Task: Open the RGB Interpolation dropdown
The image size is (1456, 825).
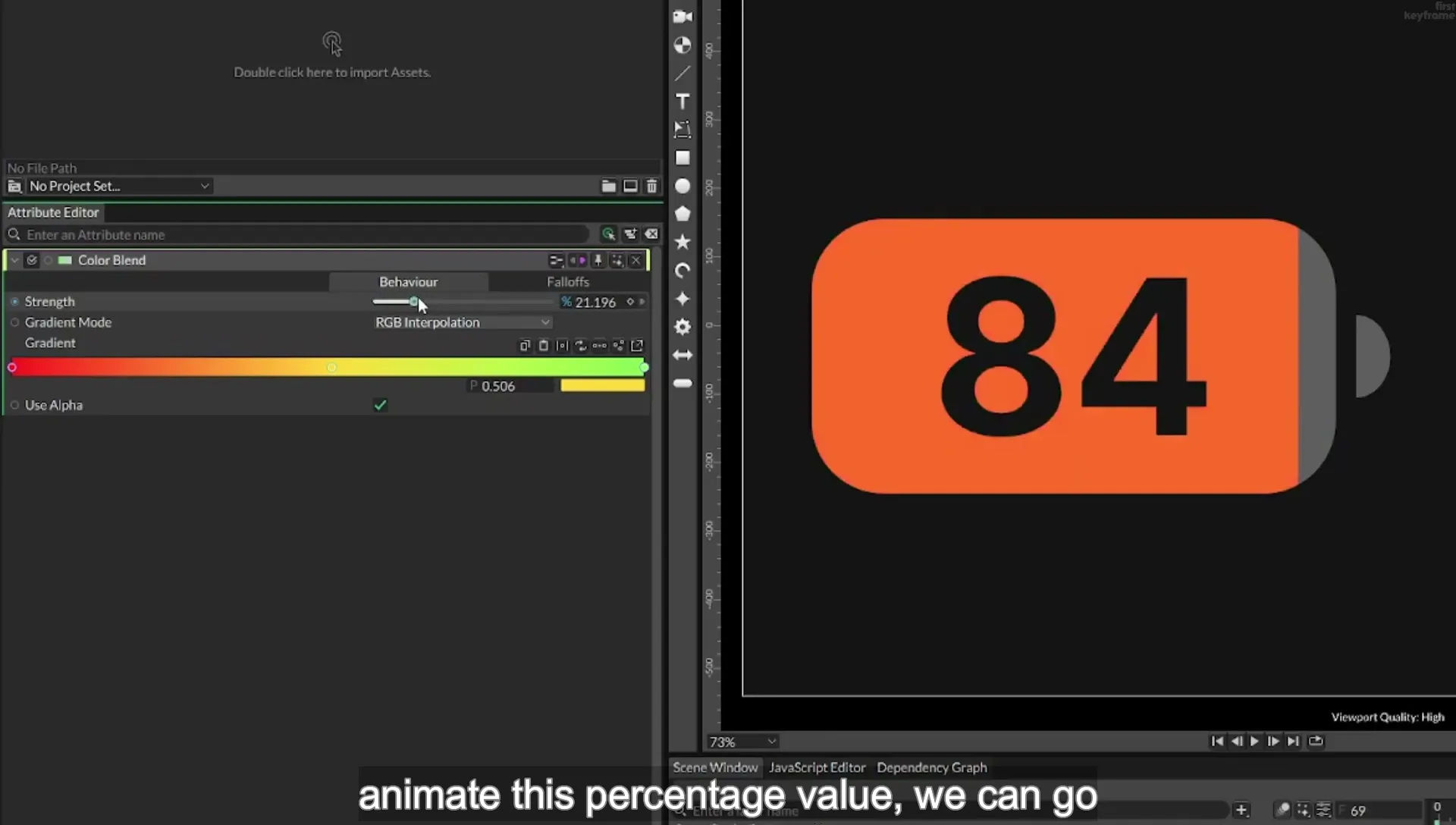Action: click(463, 322)
